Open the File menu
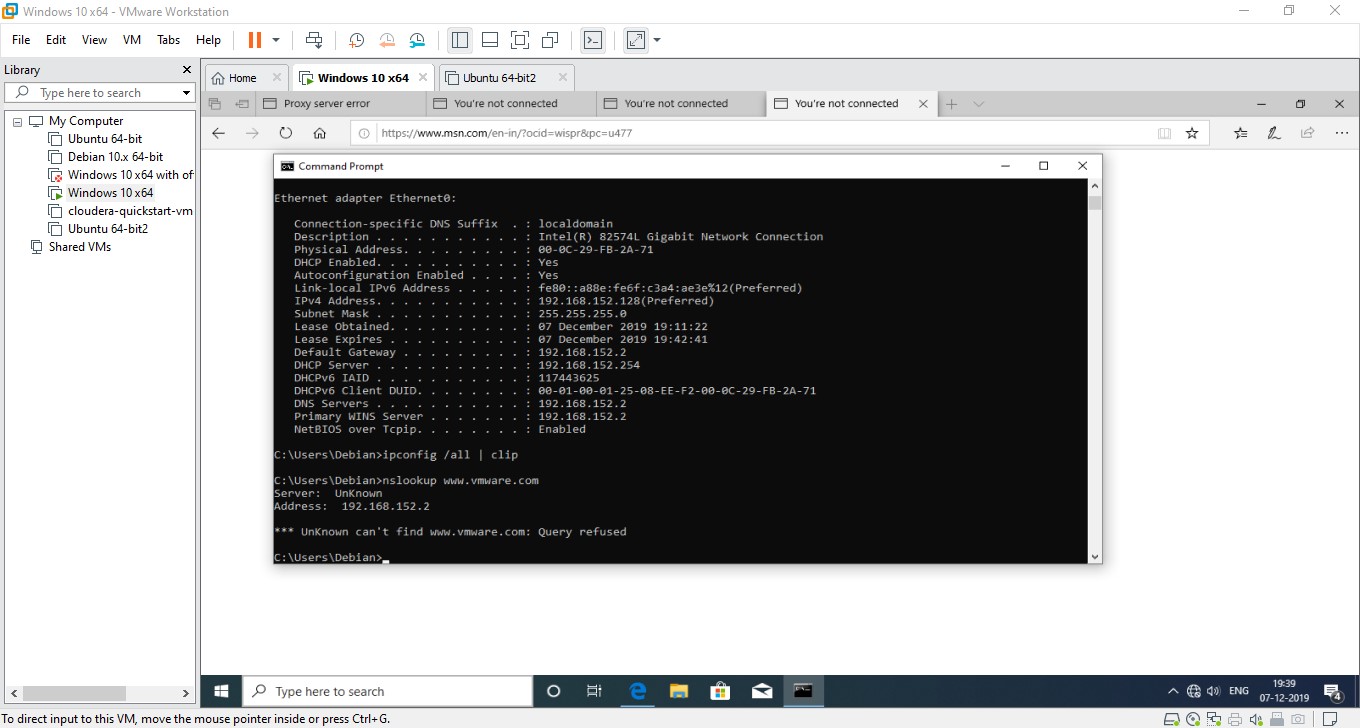The image size is (1360, 728). (x=21, y=40)
